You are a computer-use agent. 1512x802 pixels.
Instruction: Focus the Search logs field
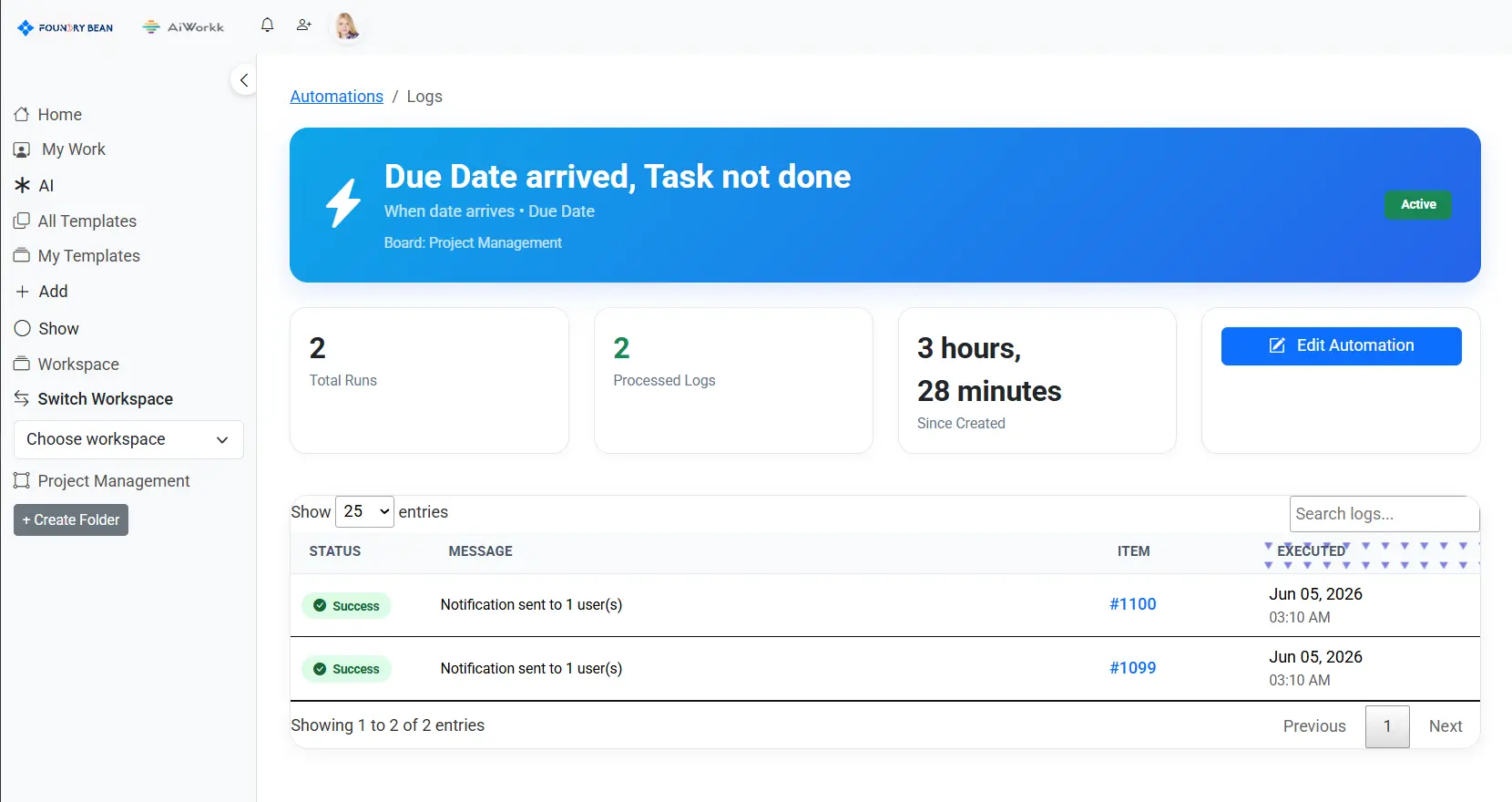[x=1384, y=514]
